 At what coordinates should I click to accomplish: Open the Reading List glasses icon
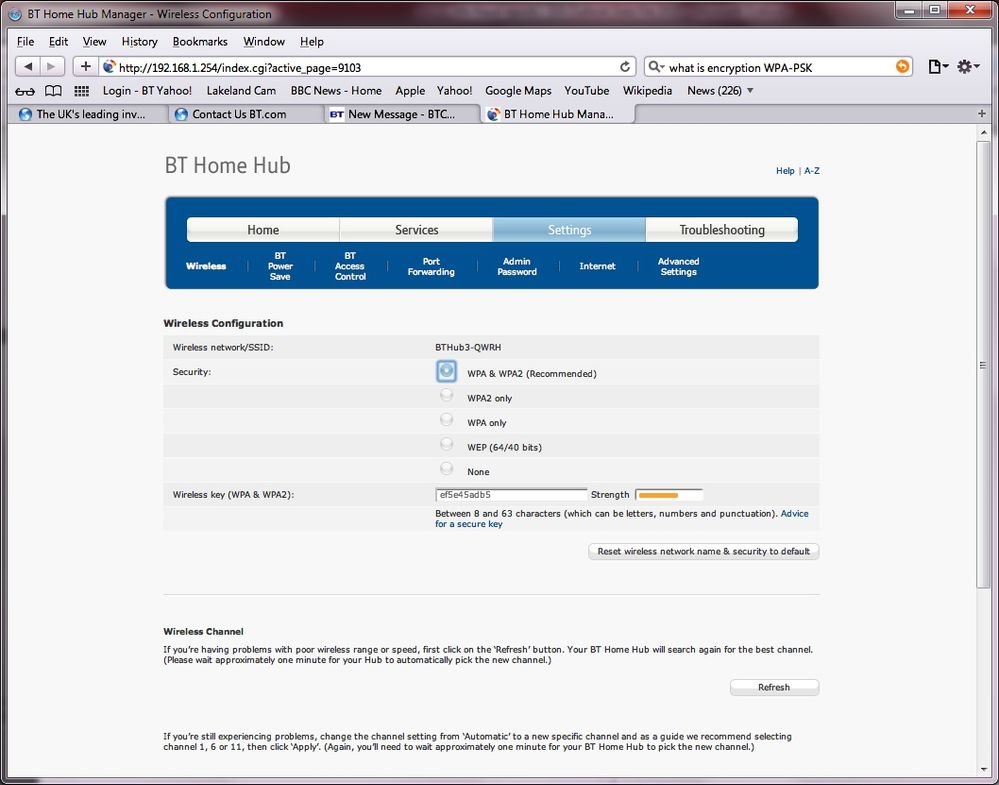coord(25,91)
